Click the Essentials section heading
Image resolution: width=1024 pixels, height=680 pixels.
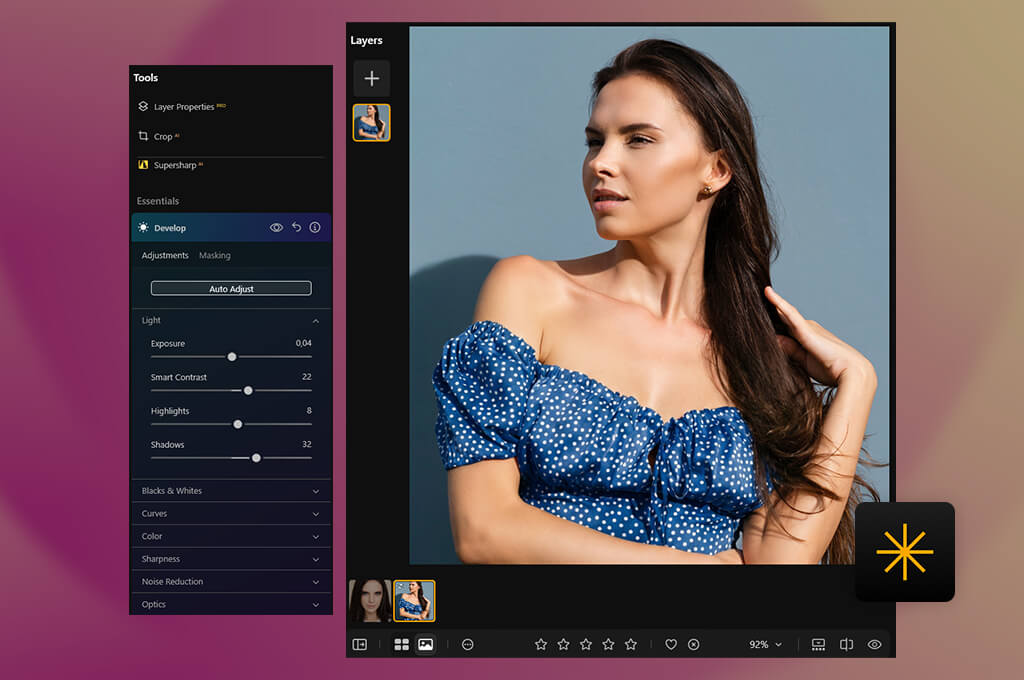(x=157, y=201)
